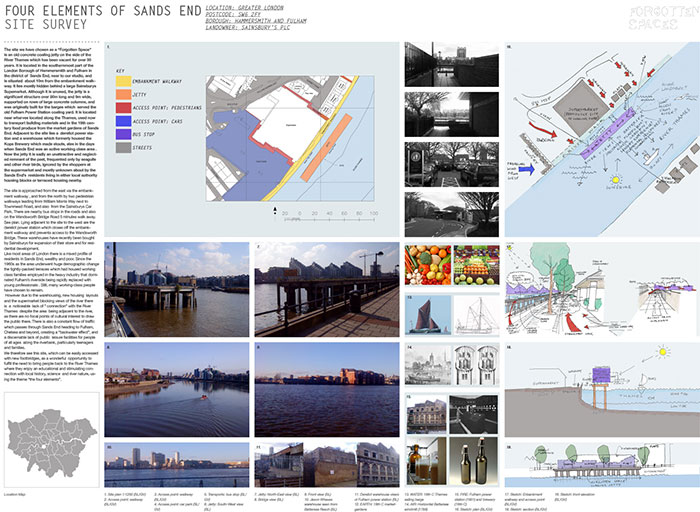Click the blue prevailing wind arrow on sketch
Screen dimensions: 700x512
click(x=527, y=169)
